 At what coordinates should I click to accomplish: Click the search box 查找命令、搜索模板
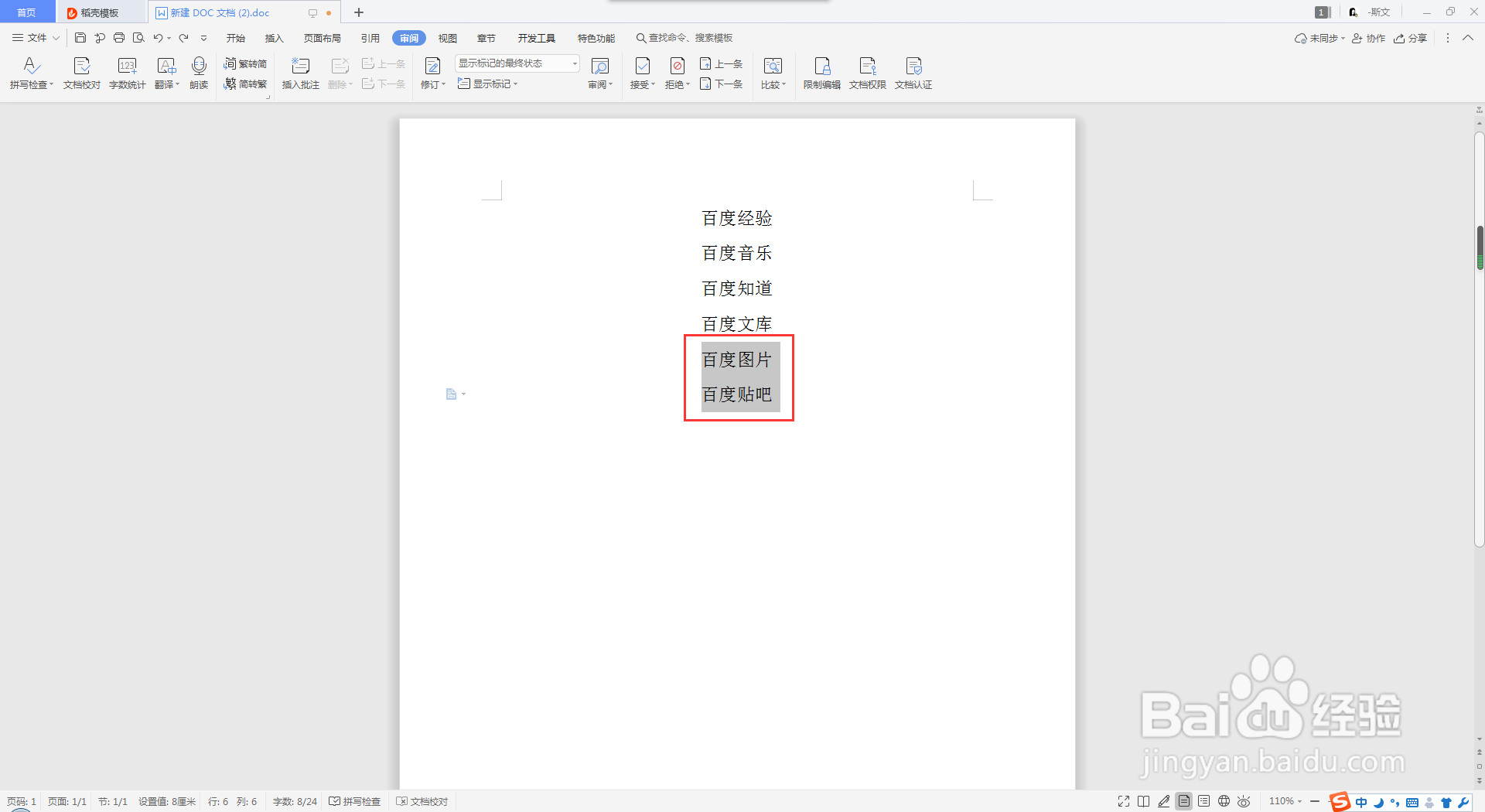coord(684,38)
